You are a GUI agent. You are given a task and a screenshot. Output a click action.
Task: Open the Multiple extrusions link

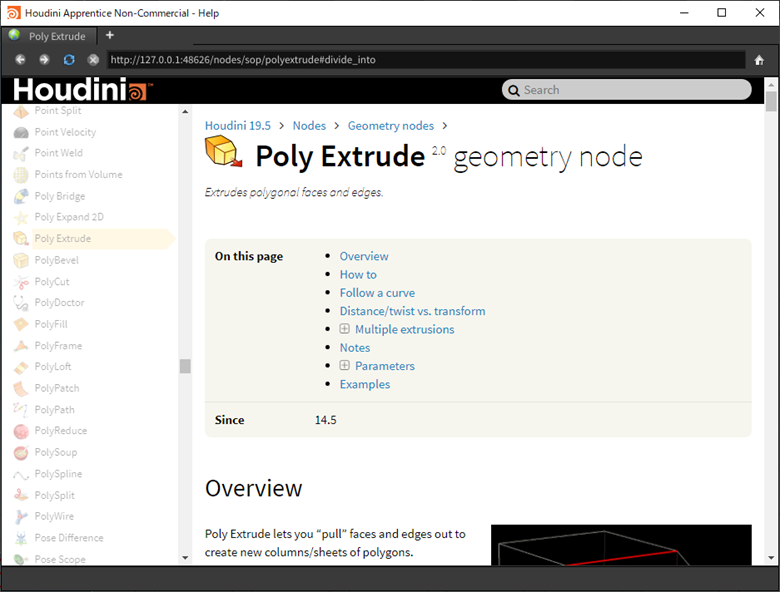pos(404,329)
